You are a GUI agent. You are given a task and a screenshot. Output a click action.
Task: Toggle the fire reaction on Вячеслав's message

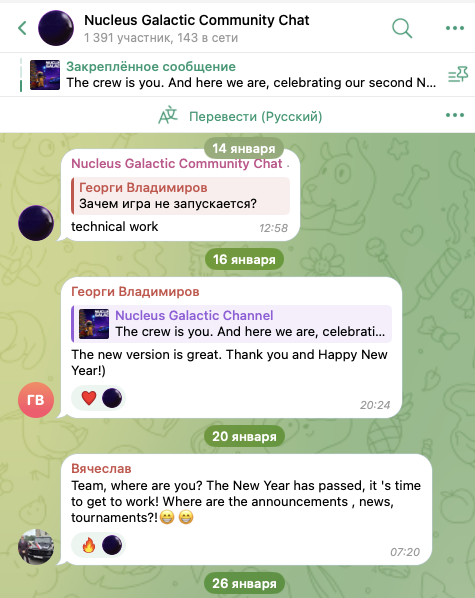point(89,545)
